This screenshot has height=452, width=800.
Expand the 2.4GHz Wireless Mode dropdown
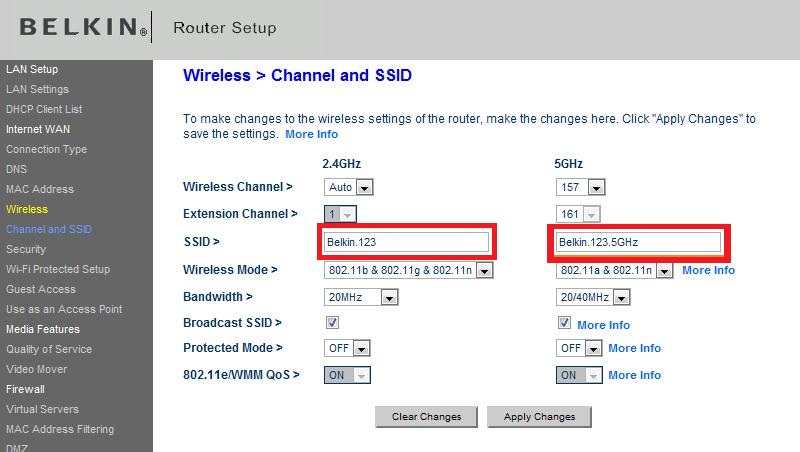coord(409,270)
